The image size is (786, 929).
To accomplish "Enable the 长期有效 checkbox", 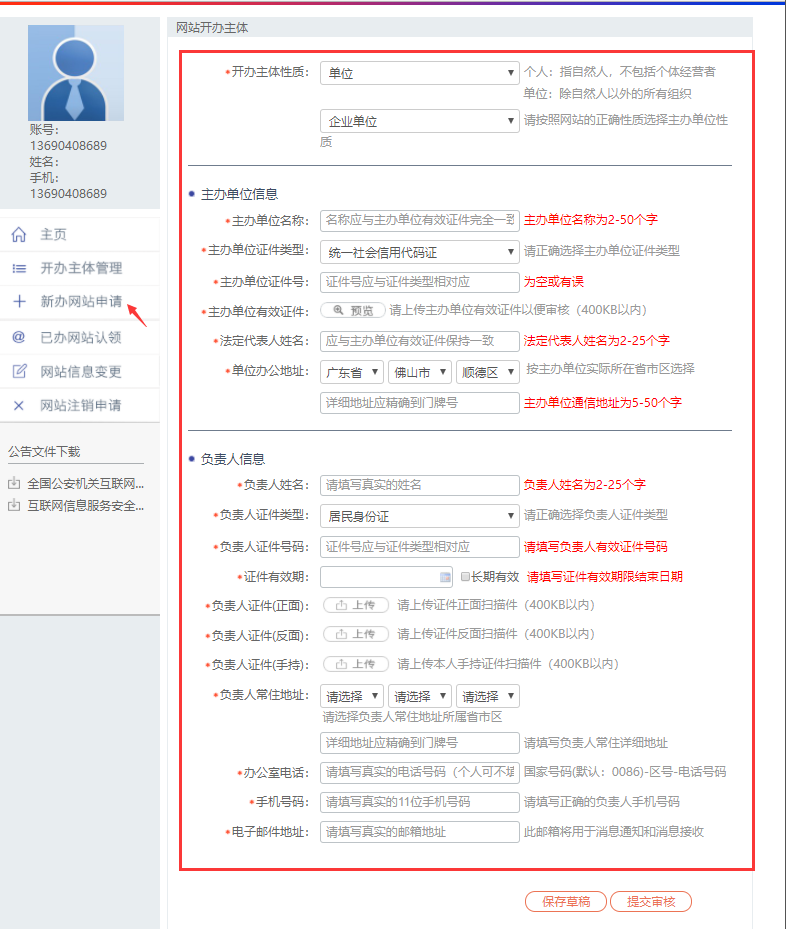I will [465, 577].
